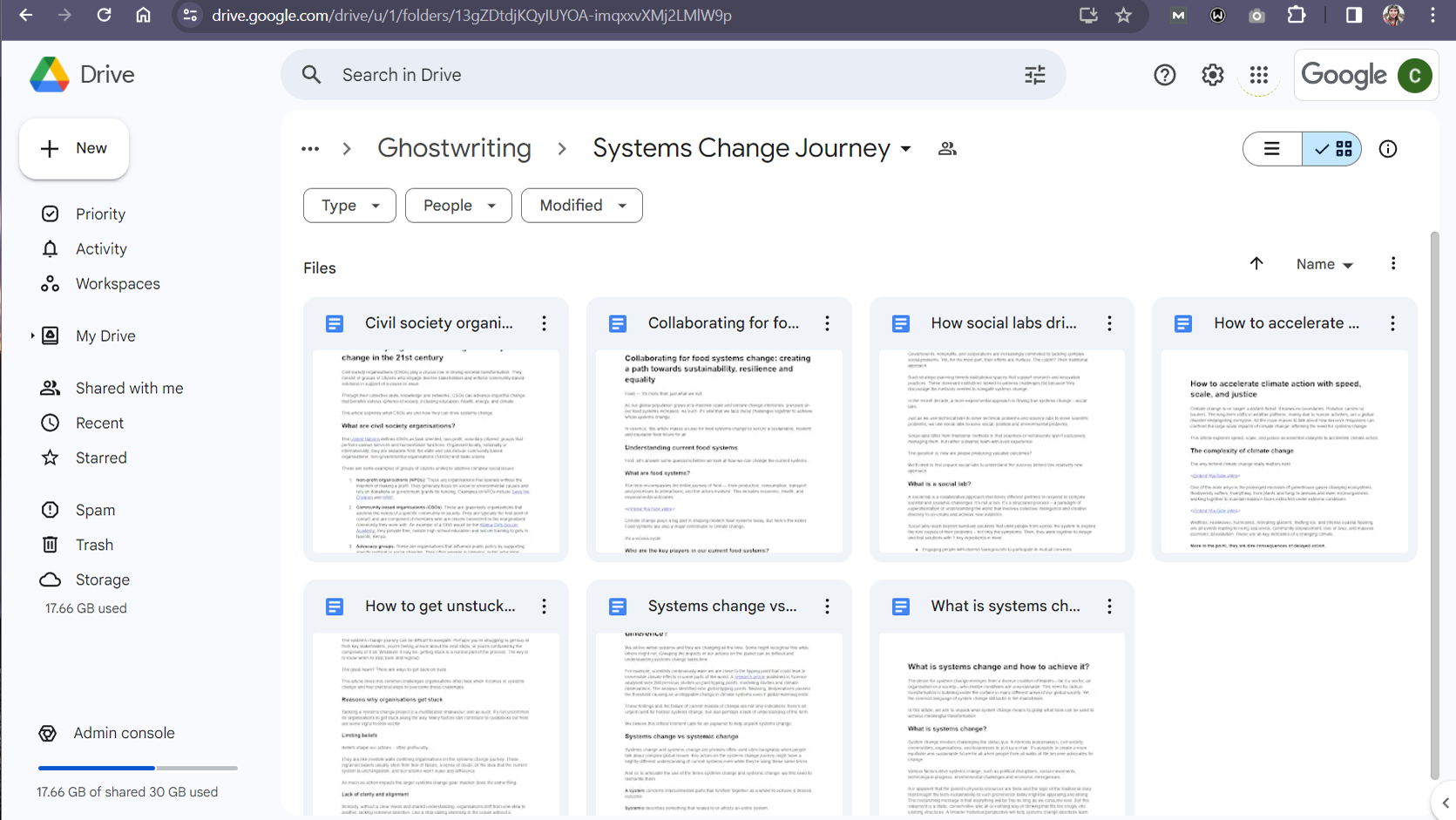
Task: Go to the Ghostwriting folder breadcrumb
Action: 454,149
